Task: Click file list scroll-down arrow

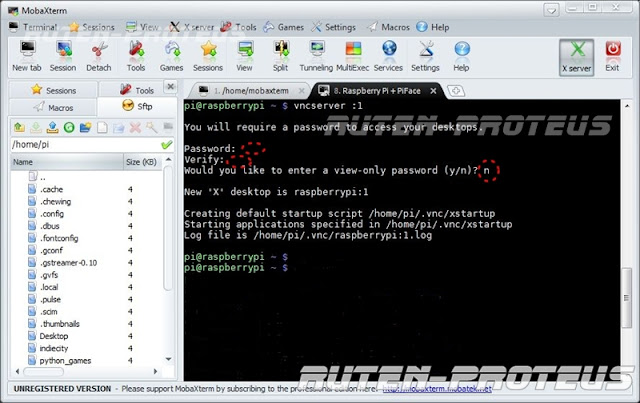Action: coord(168,359)
